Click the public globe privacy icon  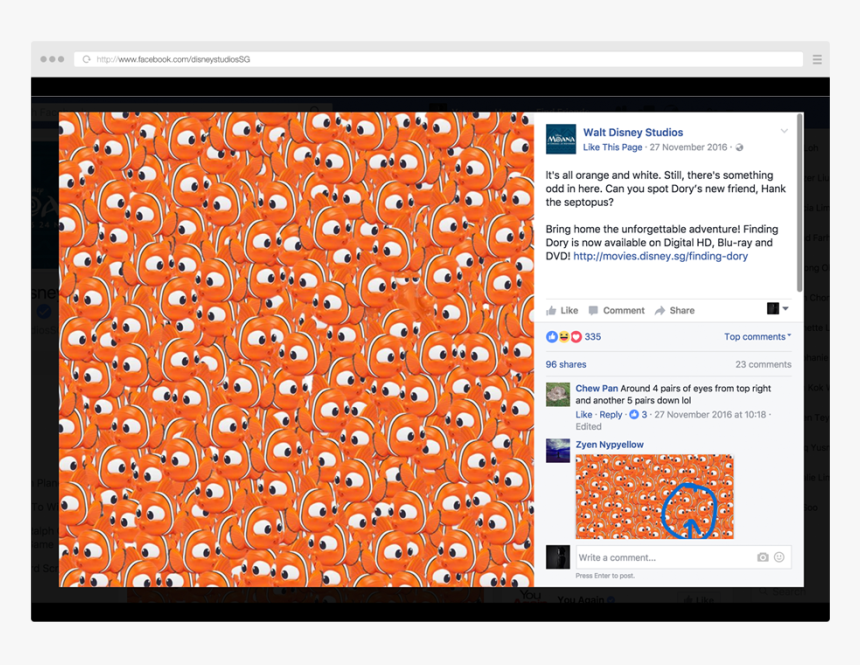[x=739, y=148]
